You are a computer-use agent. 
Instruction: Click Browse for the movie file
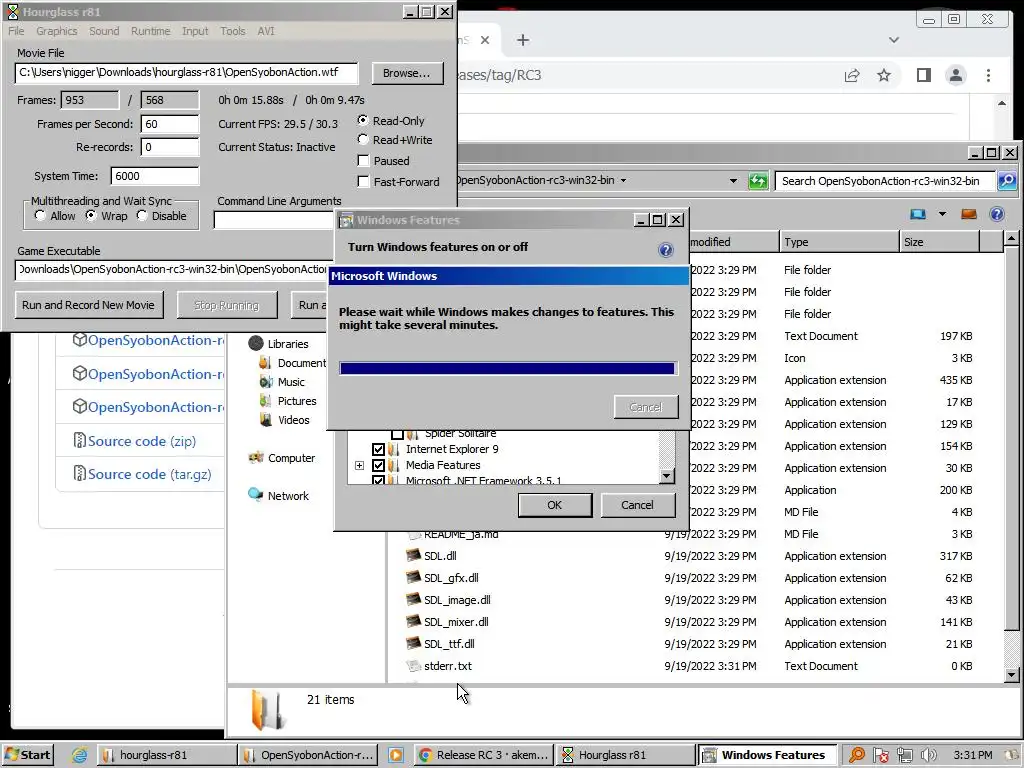[407, 73]
